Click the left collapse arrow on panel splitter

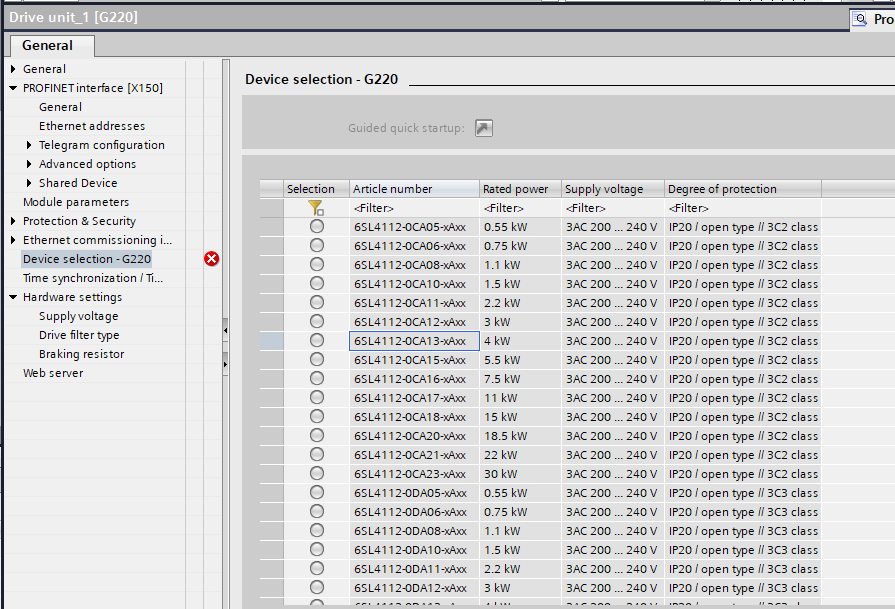pyautogui.click(x=225, y=329)
